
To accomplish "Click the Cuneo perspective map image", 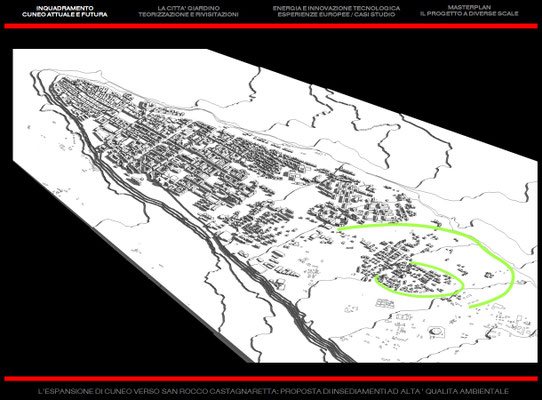I will coord(275,206).
